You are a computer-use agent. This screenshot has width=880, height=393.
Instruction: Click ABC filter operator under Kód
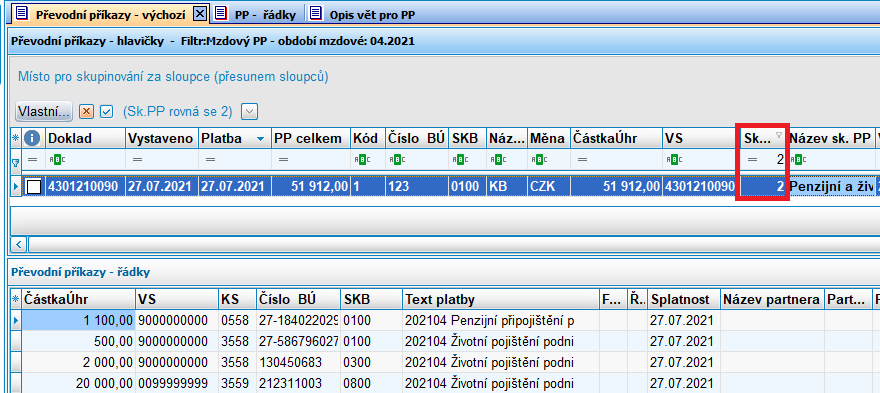click(361, 160)
